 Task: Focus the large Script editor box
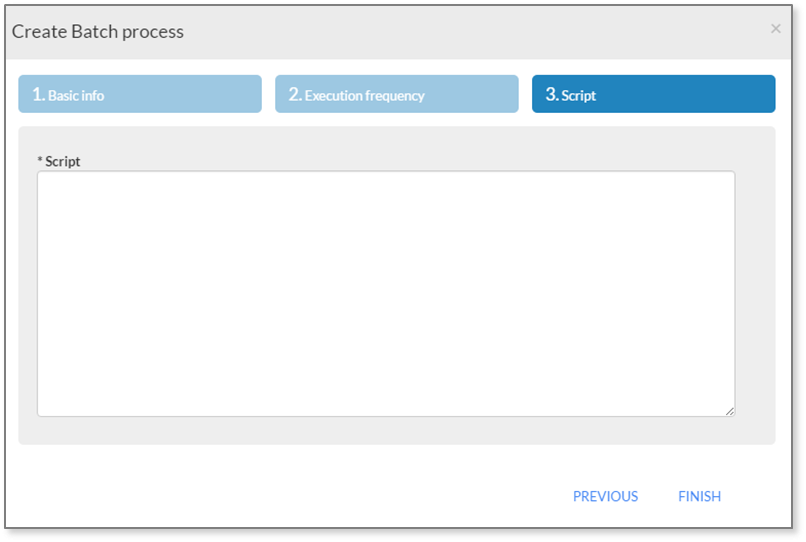tap(386, 294)
